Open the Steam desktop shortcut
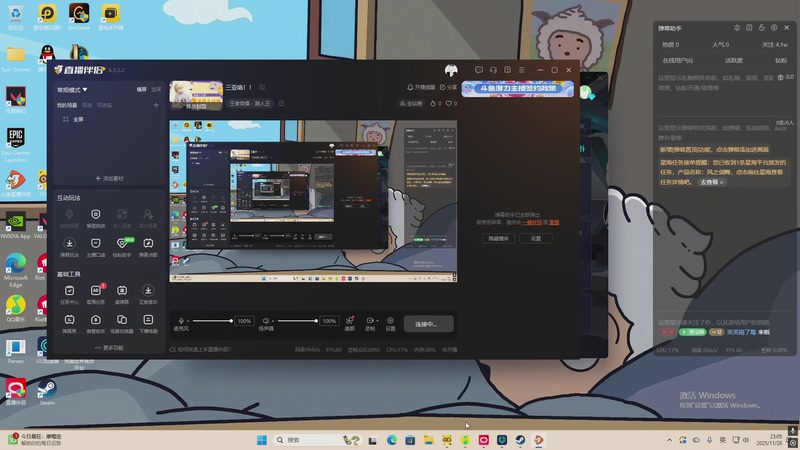 click(x=47, y=393)
